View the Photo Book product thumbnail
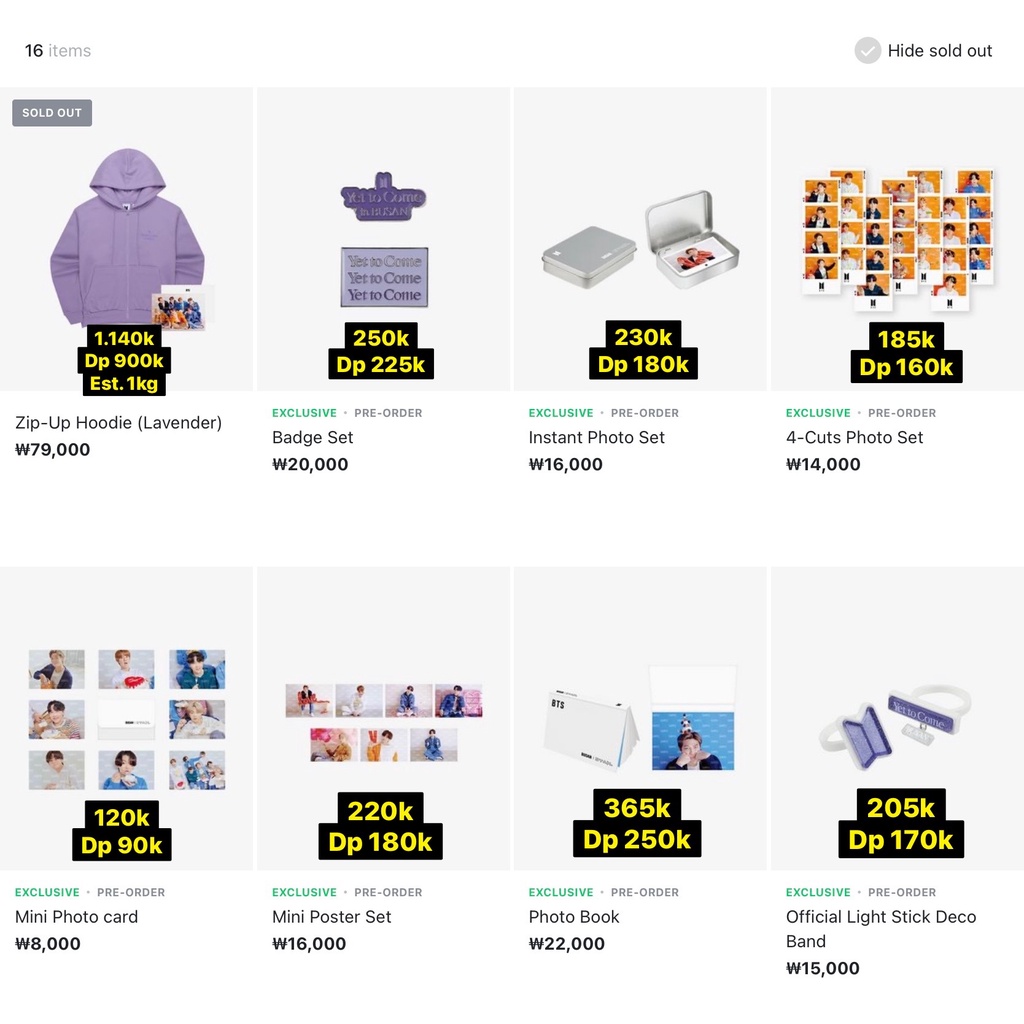Viewport: 1024px width, 1024px height. click(x=640, y=717)
